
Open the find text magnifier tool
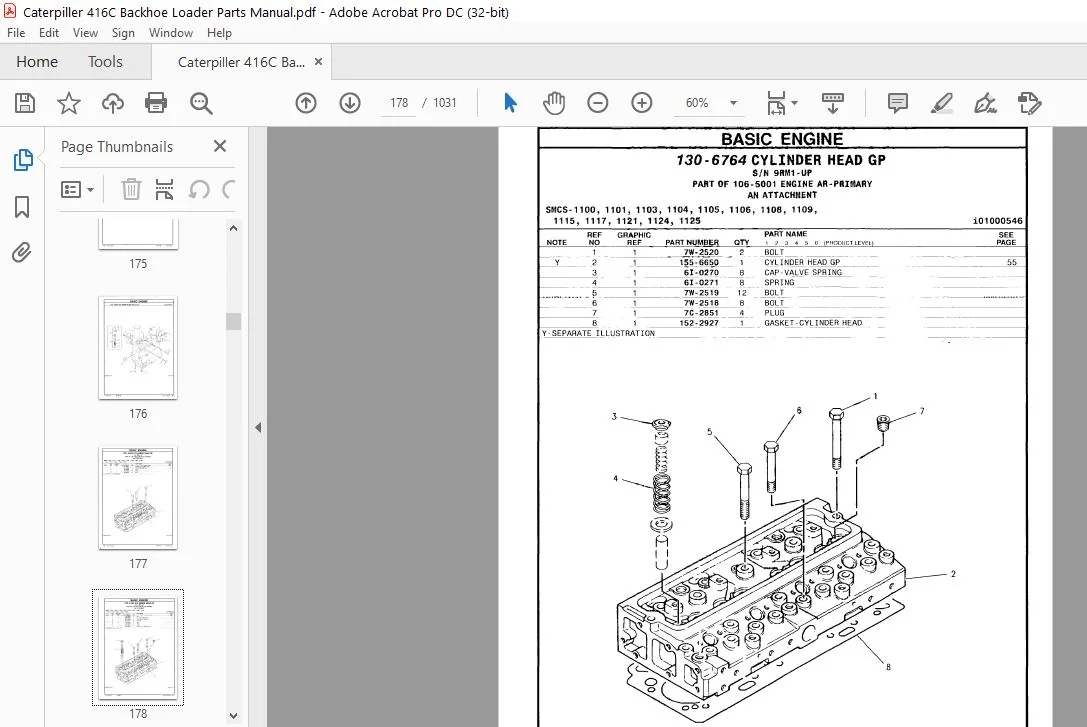[201, 103]
